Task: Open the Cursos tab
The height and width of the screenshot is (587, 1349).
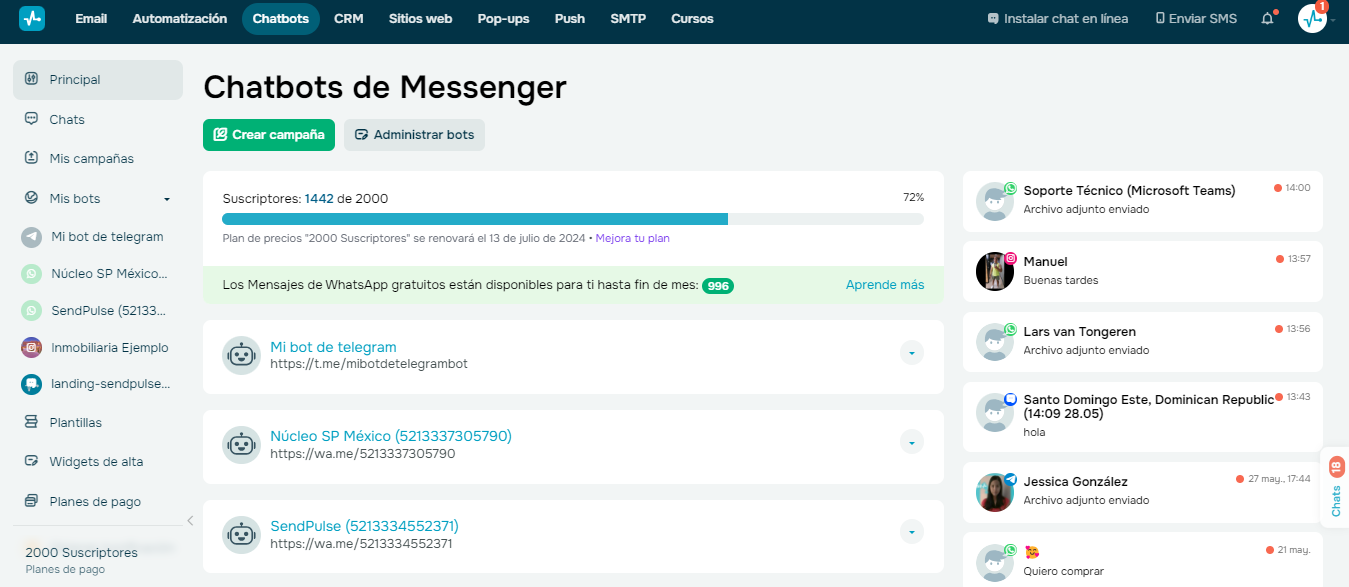Action: [x=692, y=19]
